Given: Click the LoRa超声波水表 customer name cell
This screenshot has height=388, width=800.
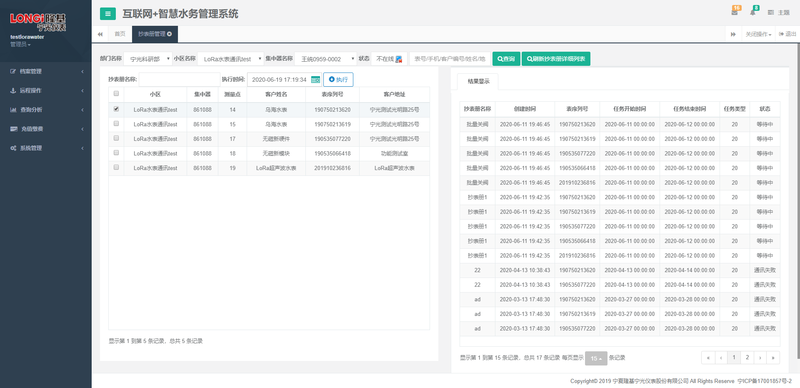Looking at the screenshot, I should [x=276, y=168].
